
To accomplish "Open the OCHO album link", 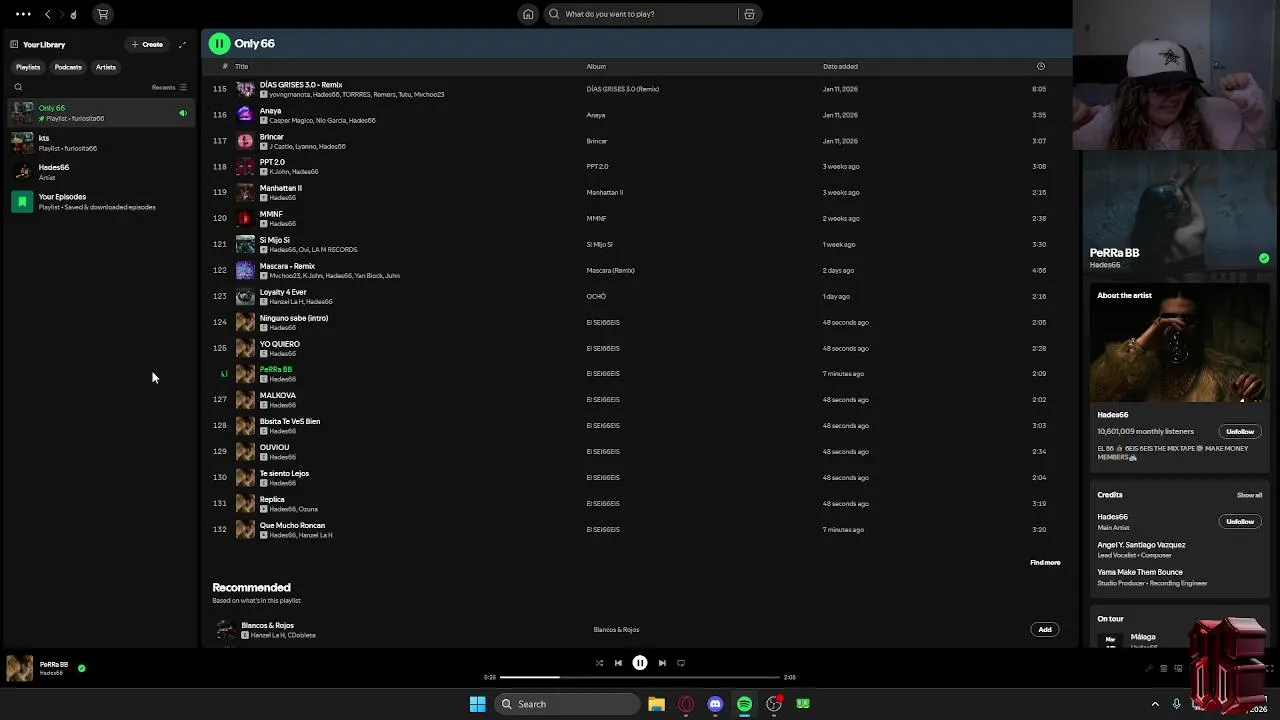I will click(x=596, y=297).
